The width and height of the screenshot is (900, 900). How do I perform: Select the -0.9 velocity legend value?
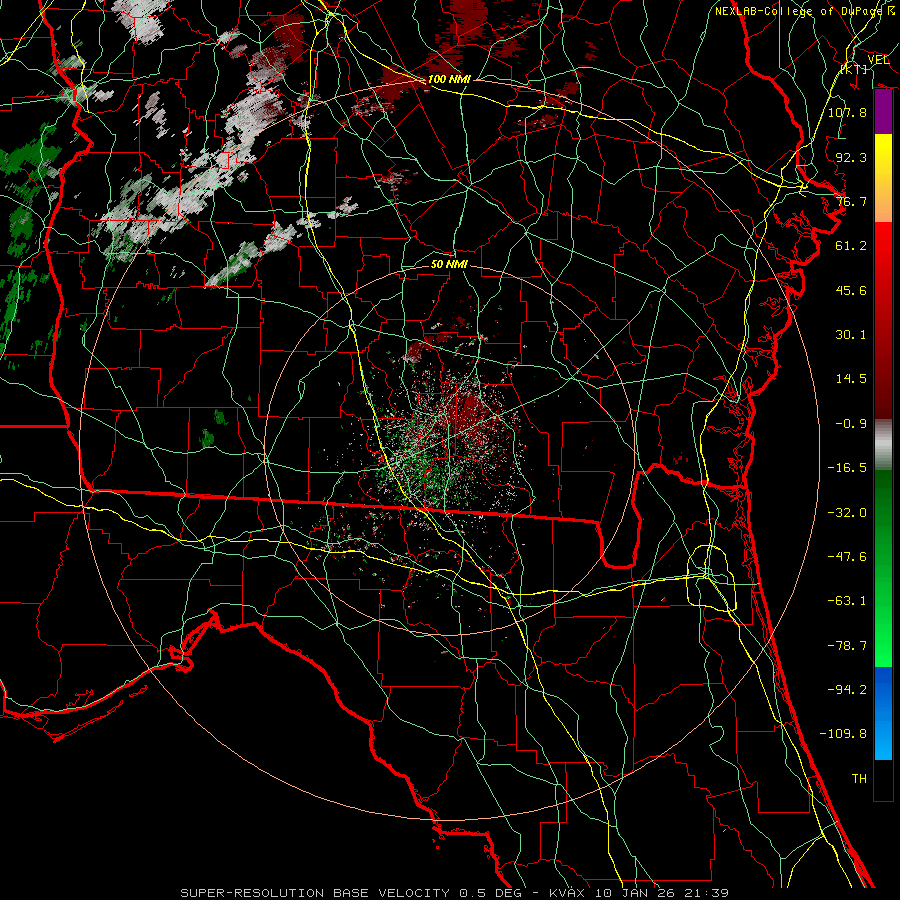click(851, 424)
